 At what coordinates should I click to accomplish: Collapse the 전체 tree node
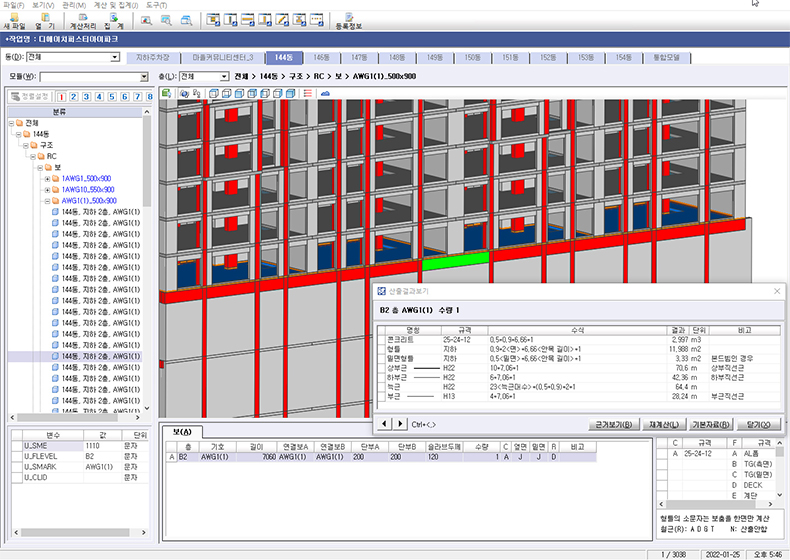coord(11,123)
